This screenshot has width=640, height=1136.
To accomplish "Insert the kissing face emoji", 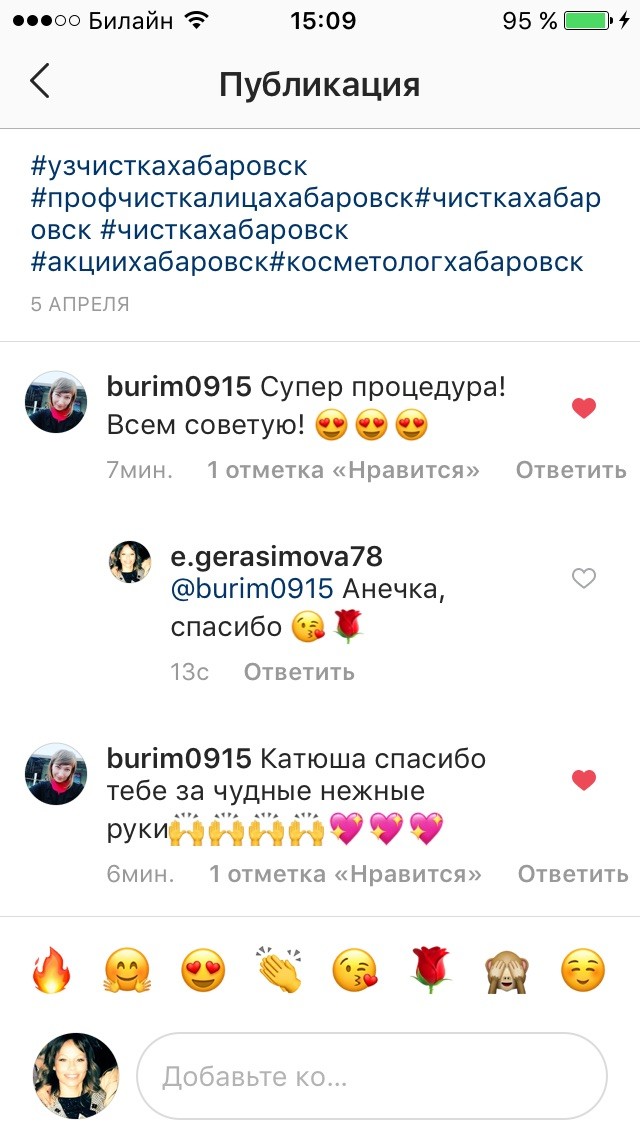I will (355, 971).
